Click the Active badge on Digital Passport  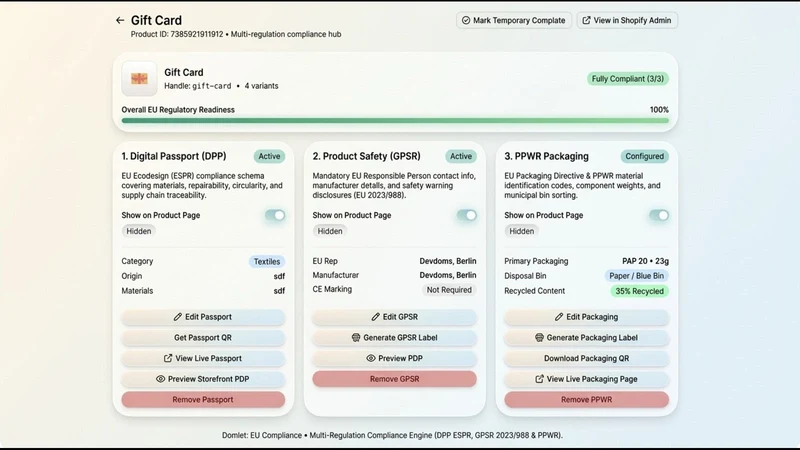(x=269, y=156)
